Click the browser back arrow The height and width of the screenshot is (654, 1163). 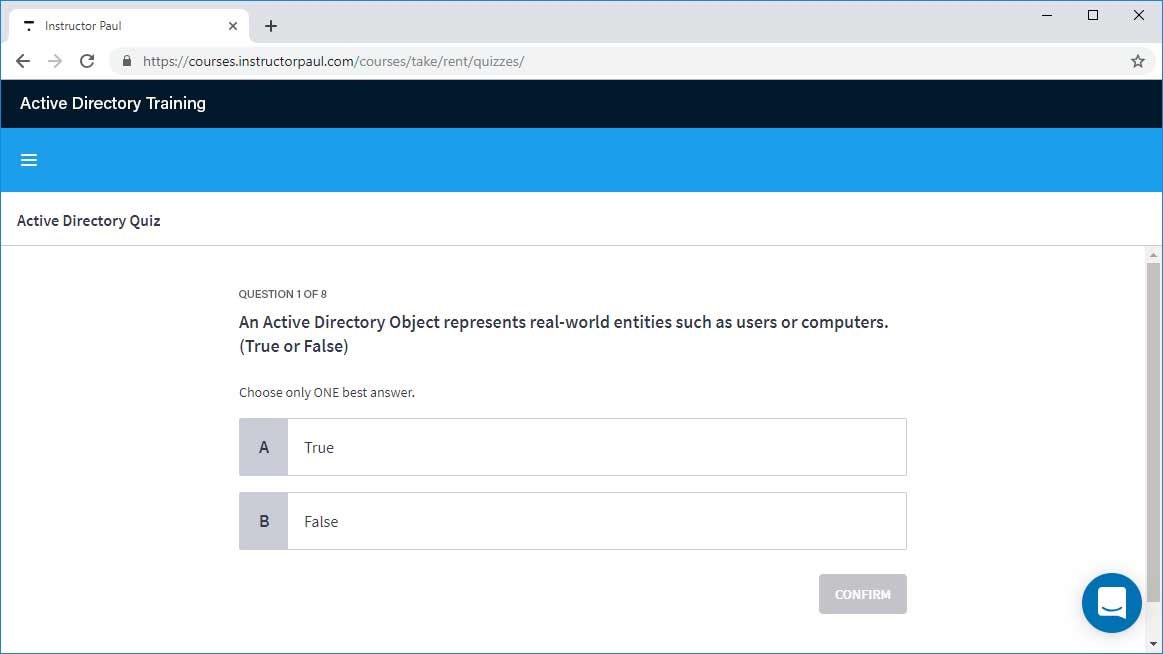point(23,61)
